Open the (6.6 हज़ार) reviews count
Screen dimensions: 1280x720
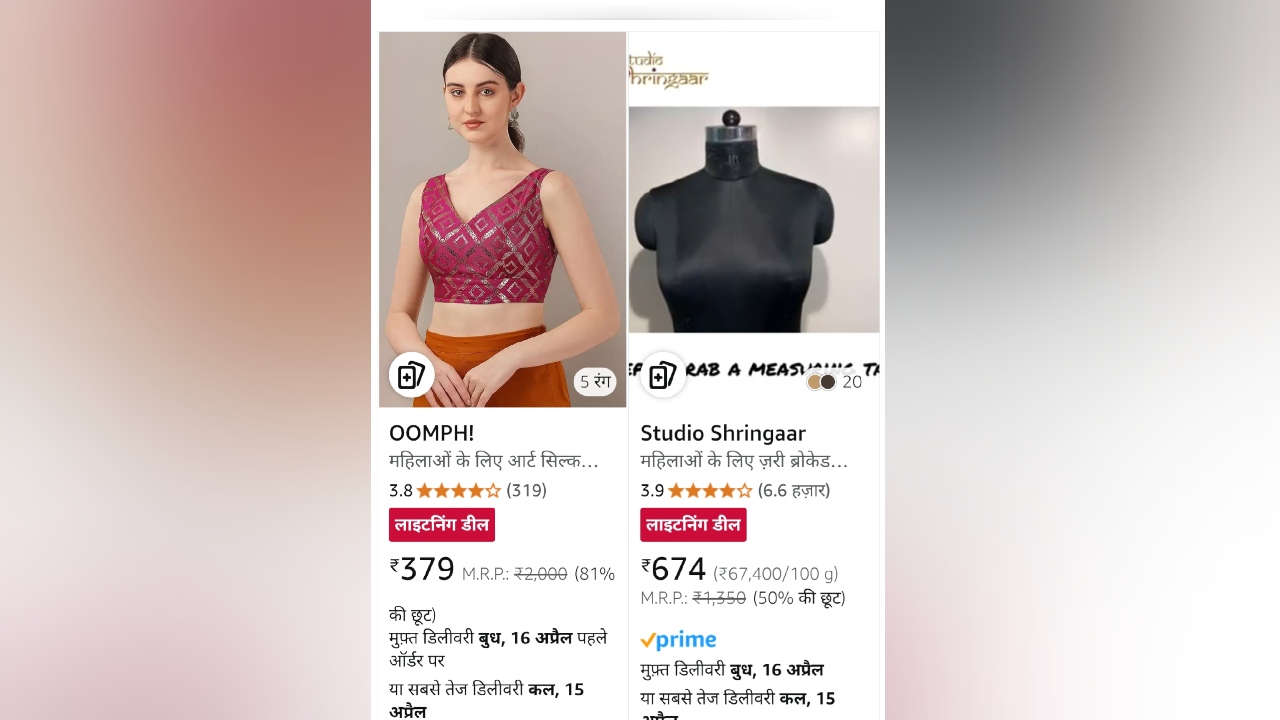pyautogui.click(x=794, y=490)
